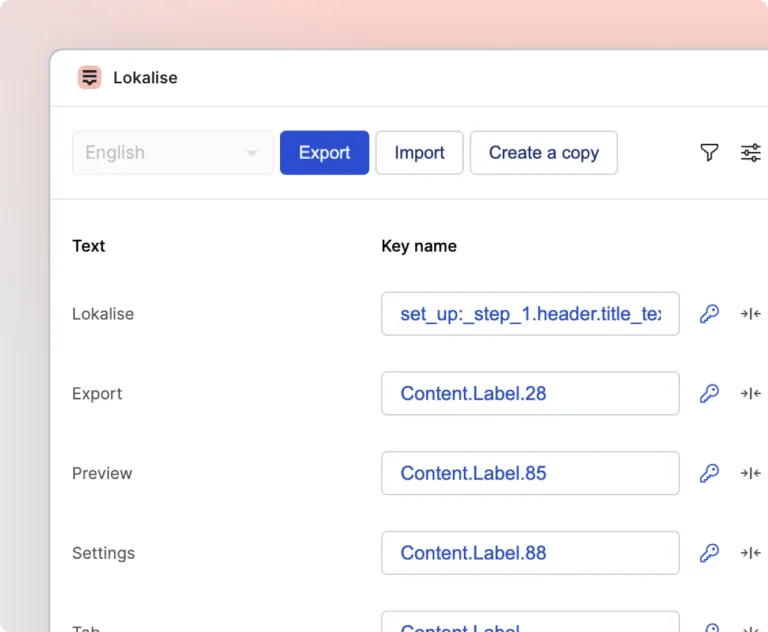768x632 pixels.
Task: Click the collapse arrows icon in Preview row
Action: click(x=750, y=473)
